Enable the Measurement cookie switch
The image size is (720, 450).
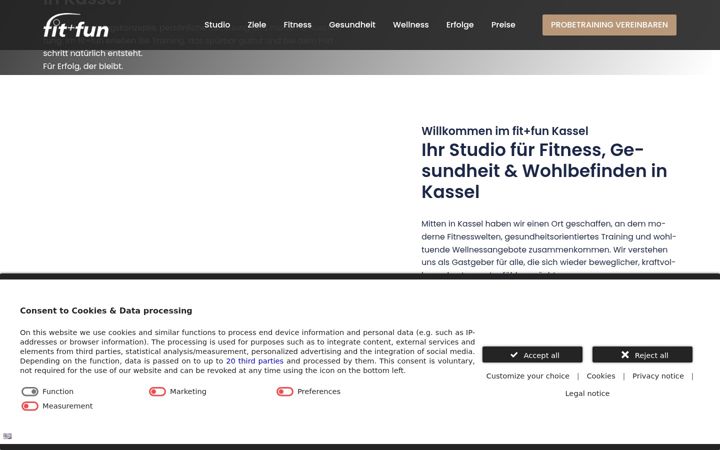(x=30, y=406)
